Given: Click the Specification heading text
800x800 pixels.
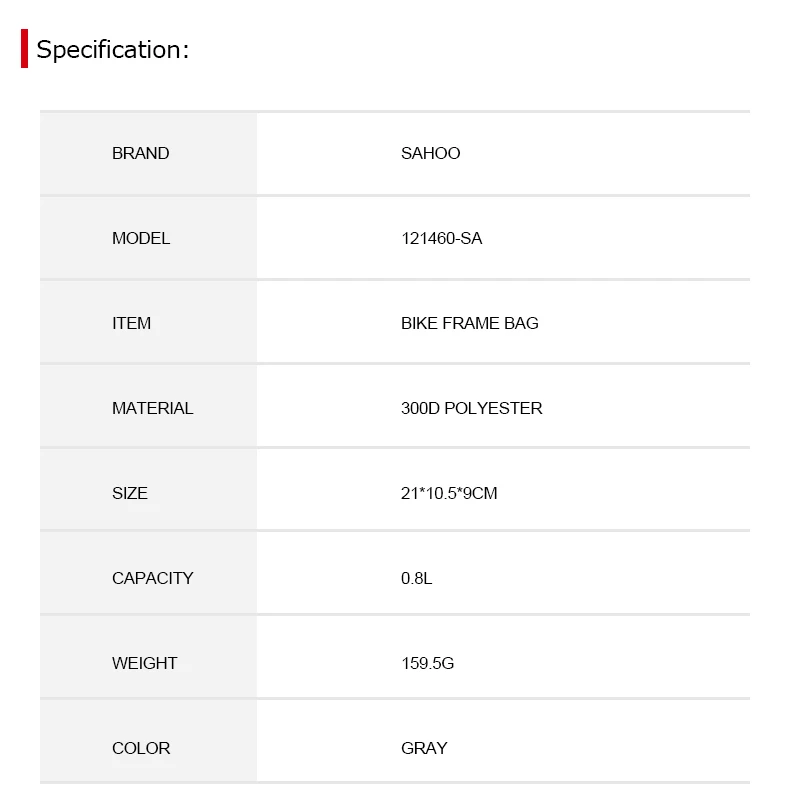Looking at the screenshot, I should click(113, 49).
